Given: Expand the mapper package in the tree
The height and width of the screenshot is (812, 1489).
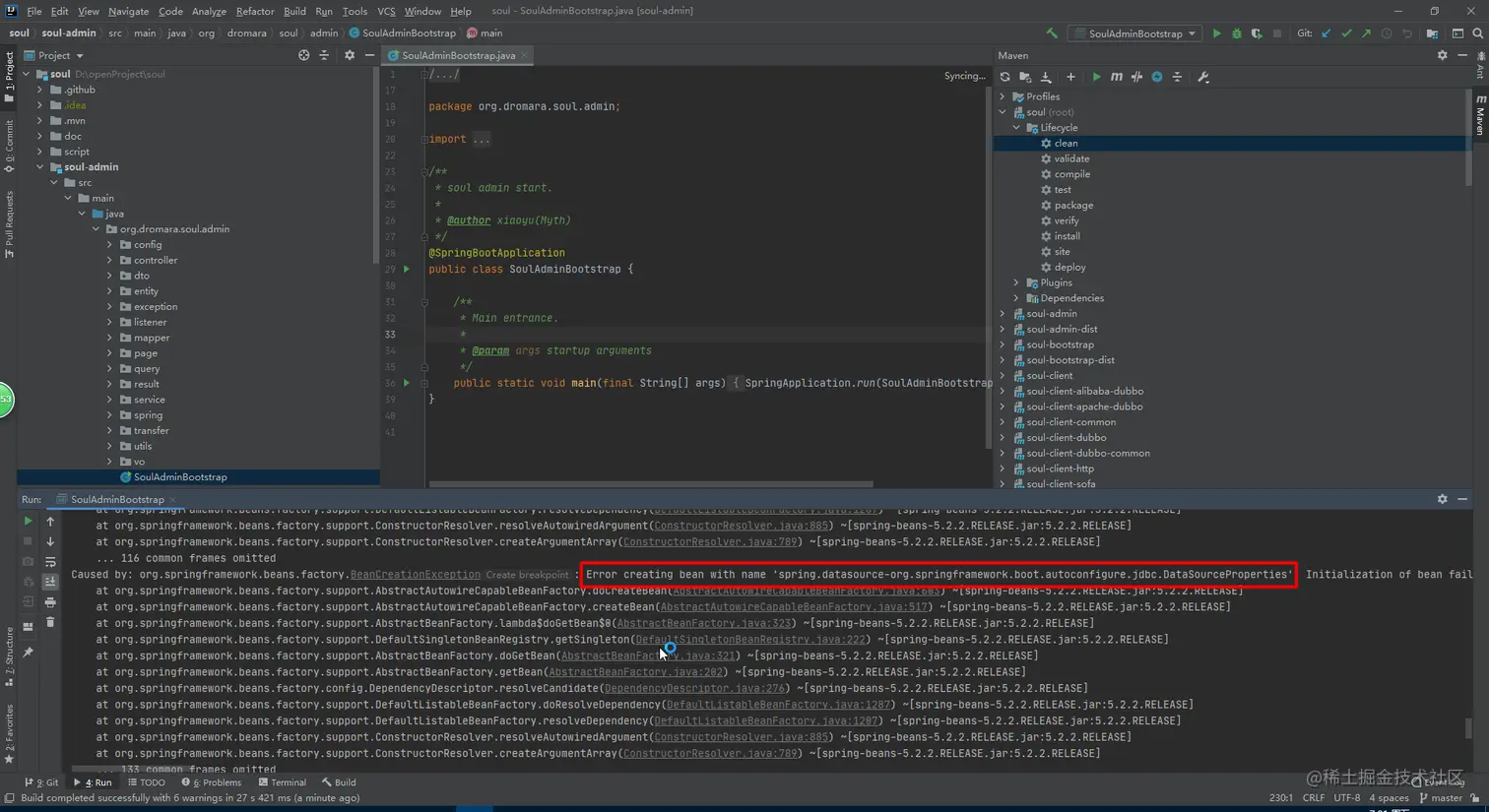Looking at the screenshot, I should pos(109,338).
